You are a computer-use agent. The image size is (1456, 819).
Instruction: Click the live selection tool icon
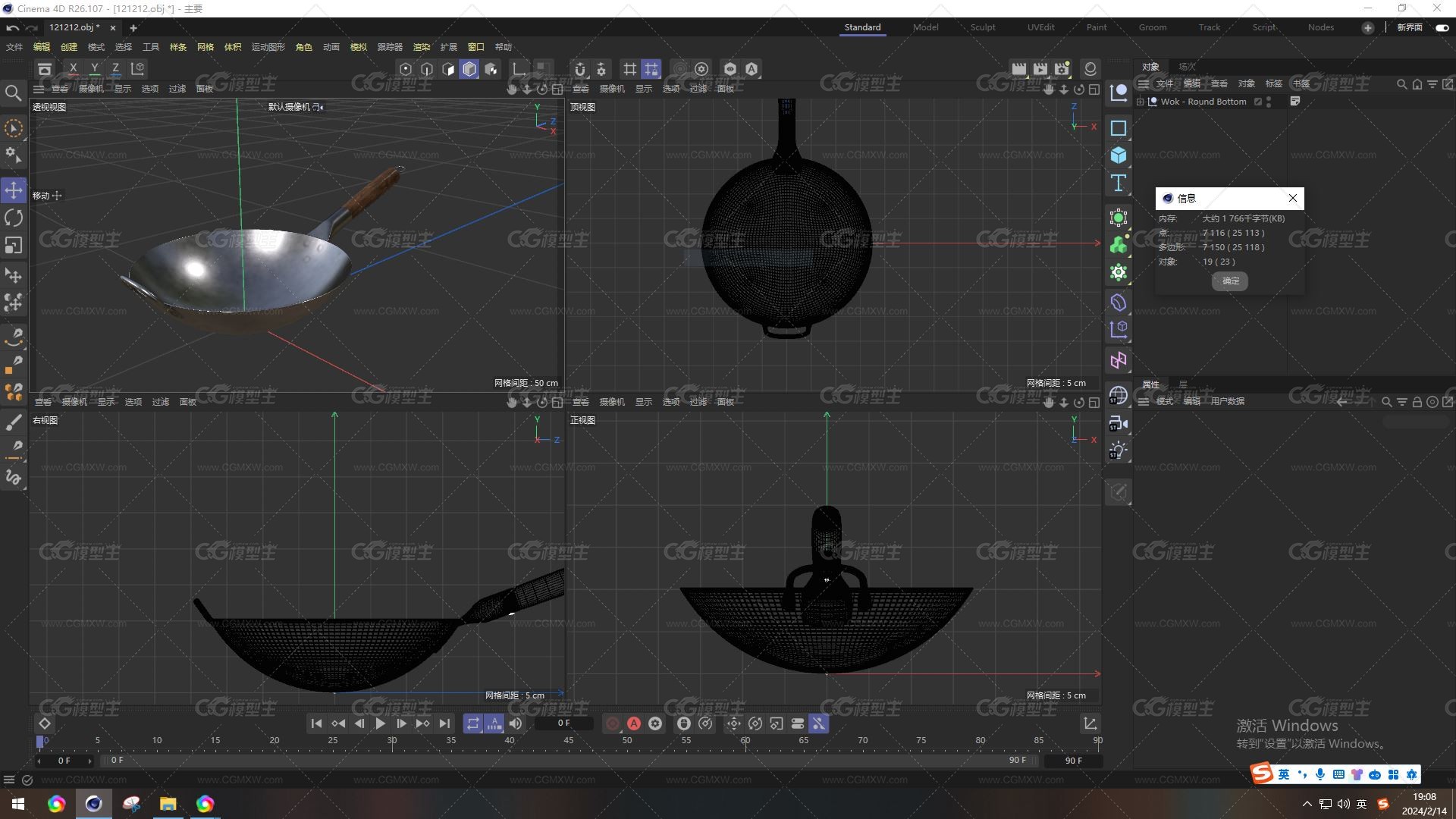(14, 128)
